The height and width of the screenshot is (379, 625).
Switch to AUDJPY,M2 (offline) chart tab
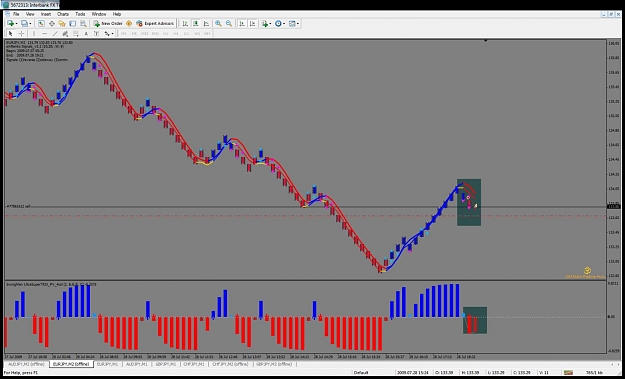pyautogui.click(x=26, y=364)
